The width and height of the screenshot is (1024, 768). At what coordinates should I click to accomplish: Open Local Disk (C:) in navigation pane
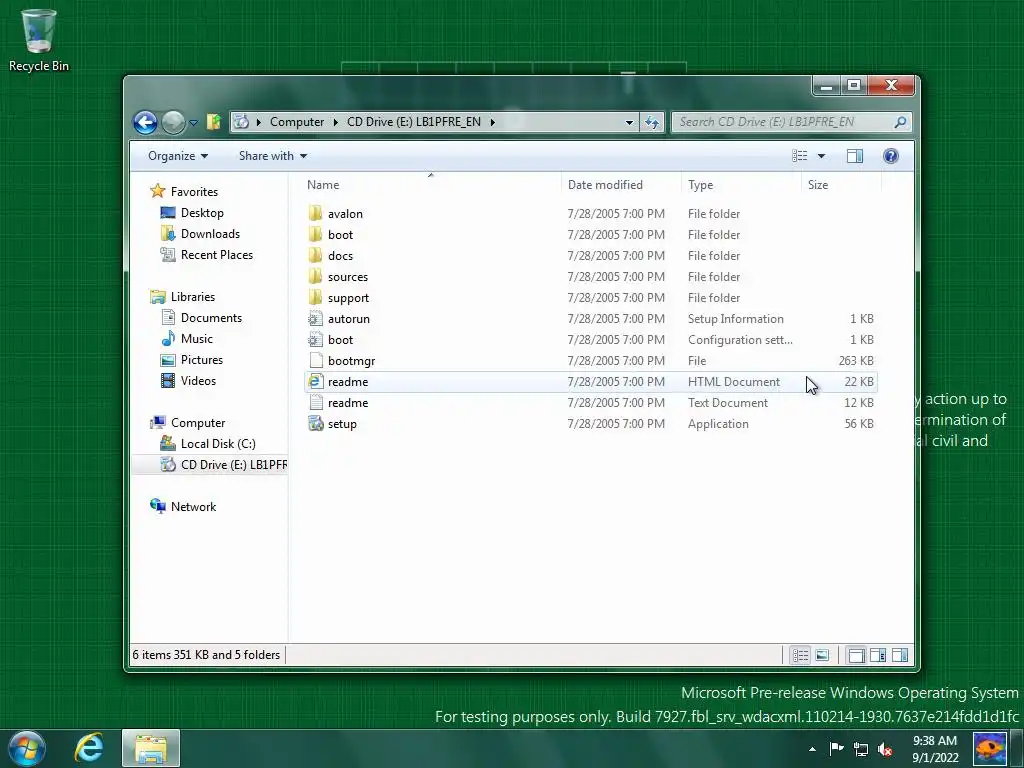click(217, 443)
